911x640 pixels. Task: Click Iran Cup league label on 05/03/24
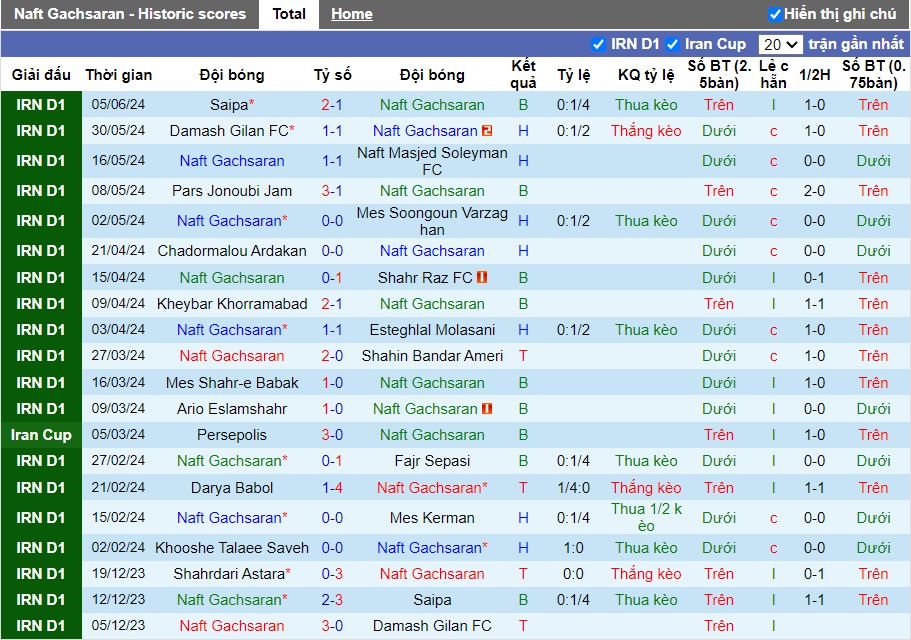pos(41,435)
